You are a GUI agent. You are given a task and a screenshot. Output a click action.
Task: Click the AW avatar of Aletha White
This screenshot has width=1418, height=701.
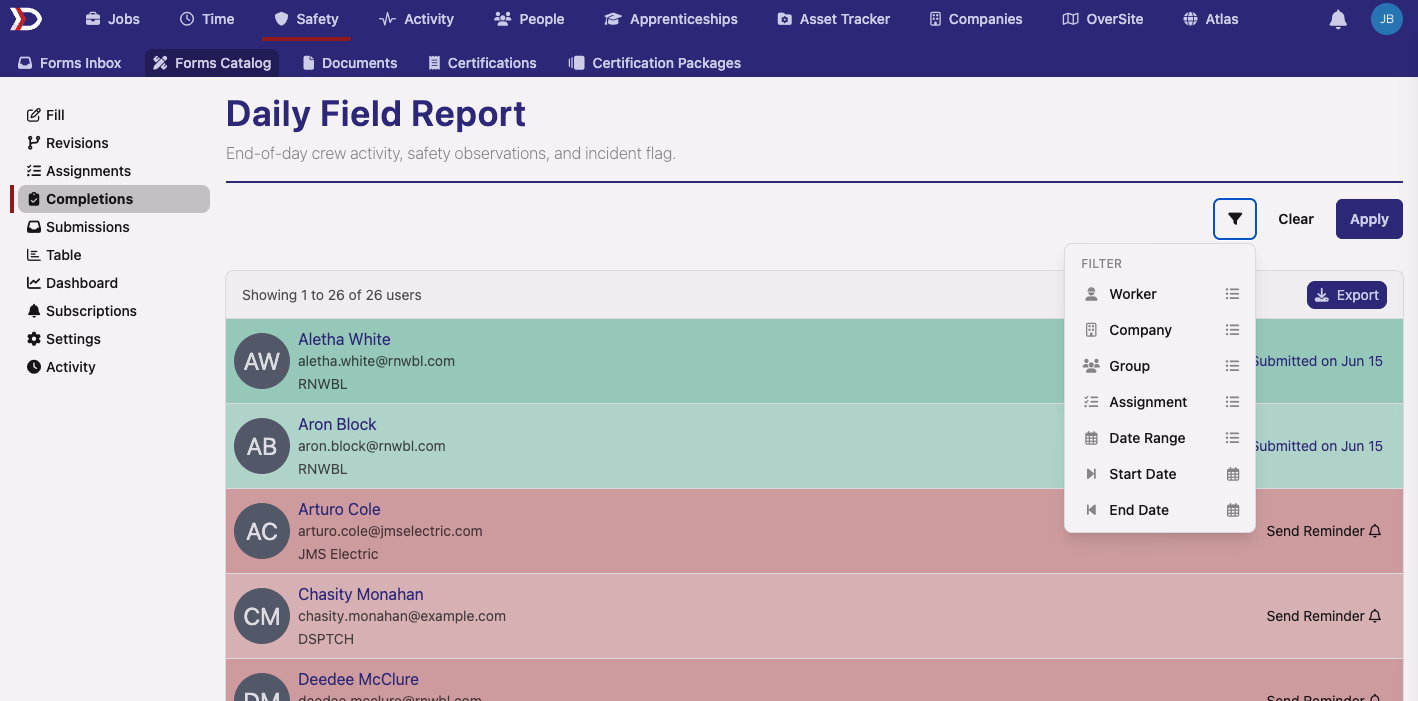262,361
